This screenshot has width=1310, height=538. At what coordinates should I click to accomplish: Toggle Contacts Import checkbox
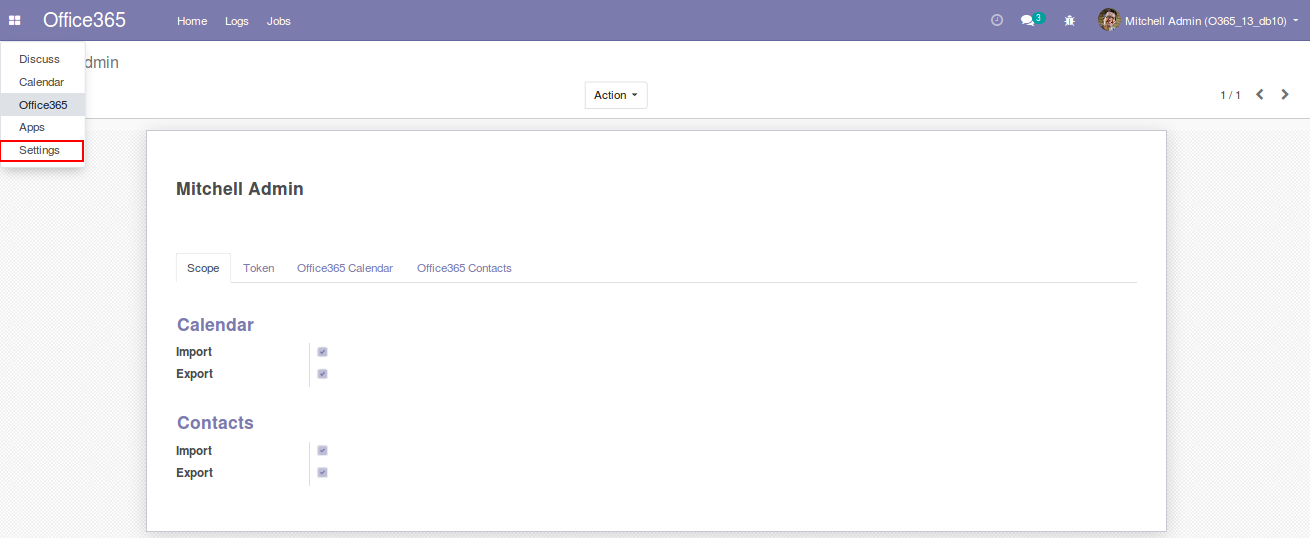click(322, 451)
